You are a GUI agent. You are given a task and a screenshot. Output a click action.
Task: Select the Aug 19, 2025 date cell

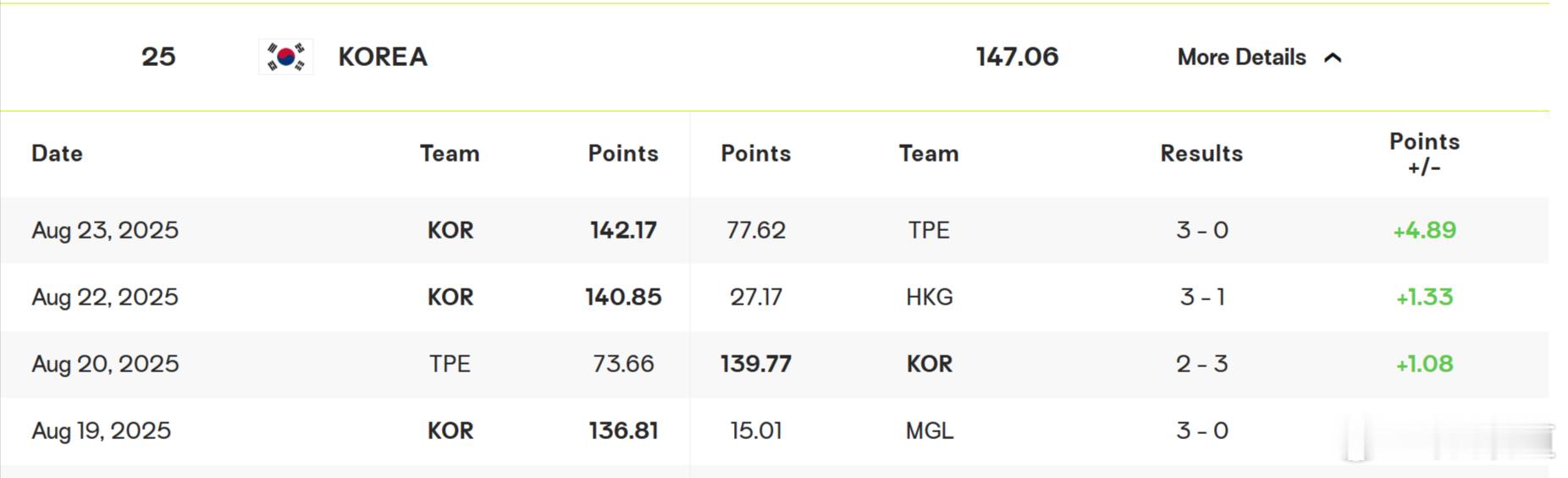101,431
